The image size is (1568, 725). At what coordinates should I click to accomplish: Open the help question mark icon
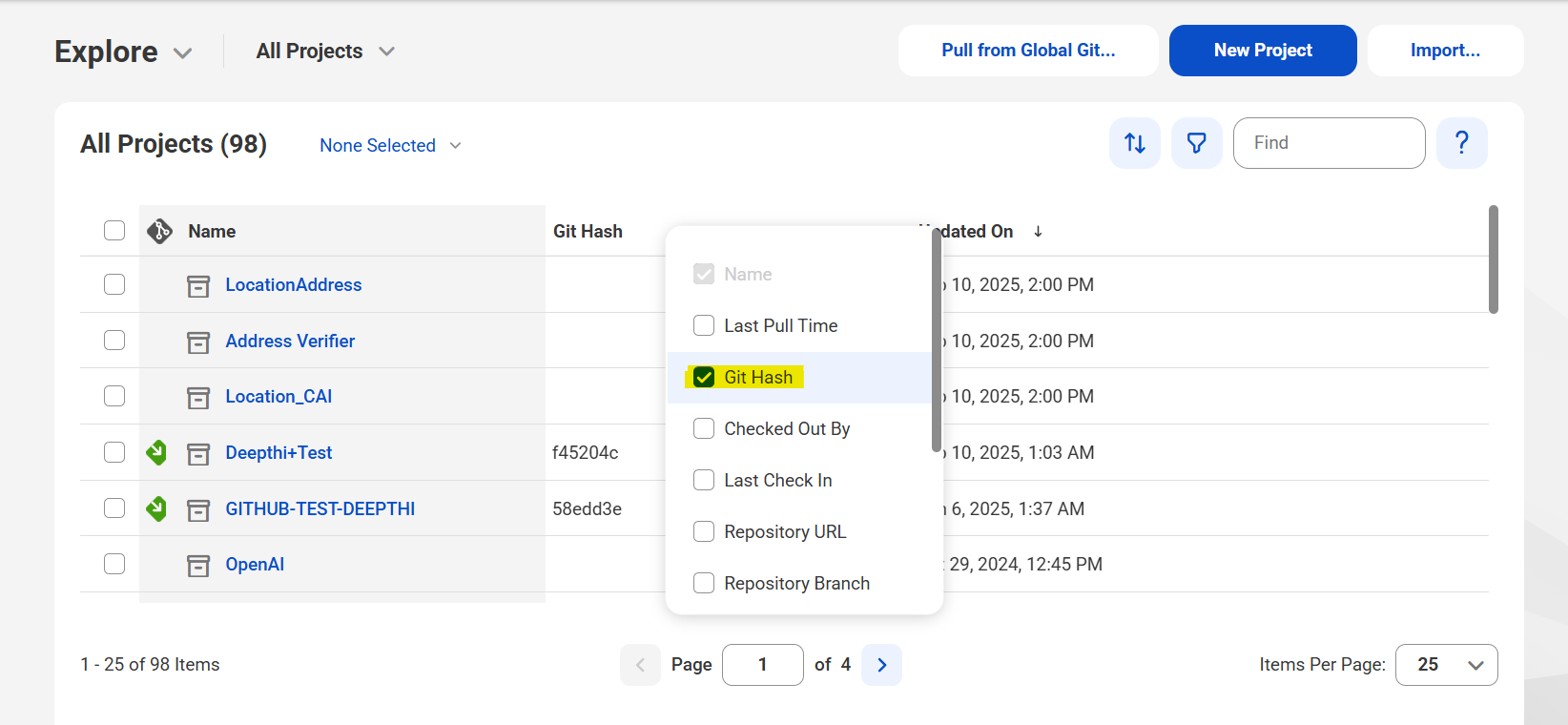click(1462, 143)
